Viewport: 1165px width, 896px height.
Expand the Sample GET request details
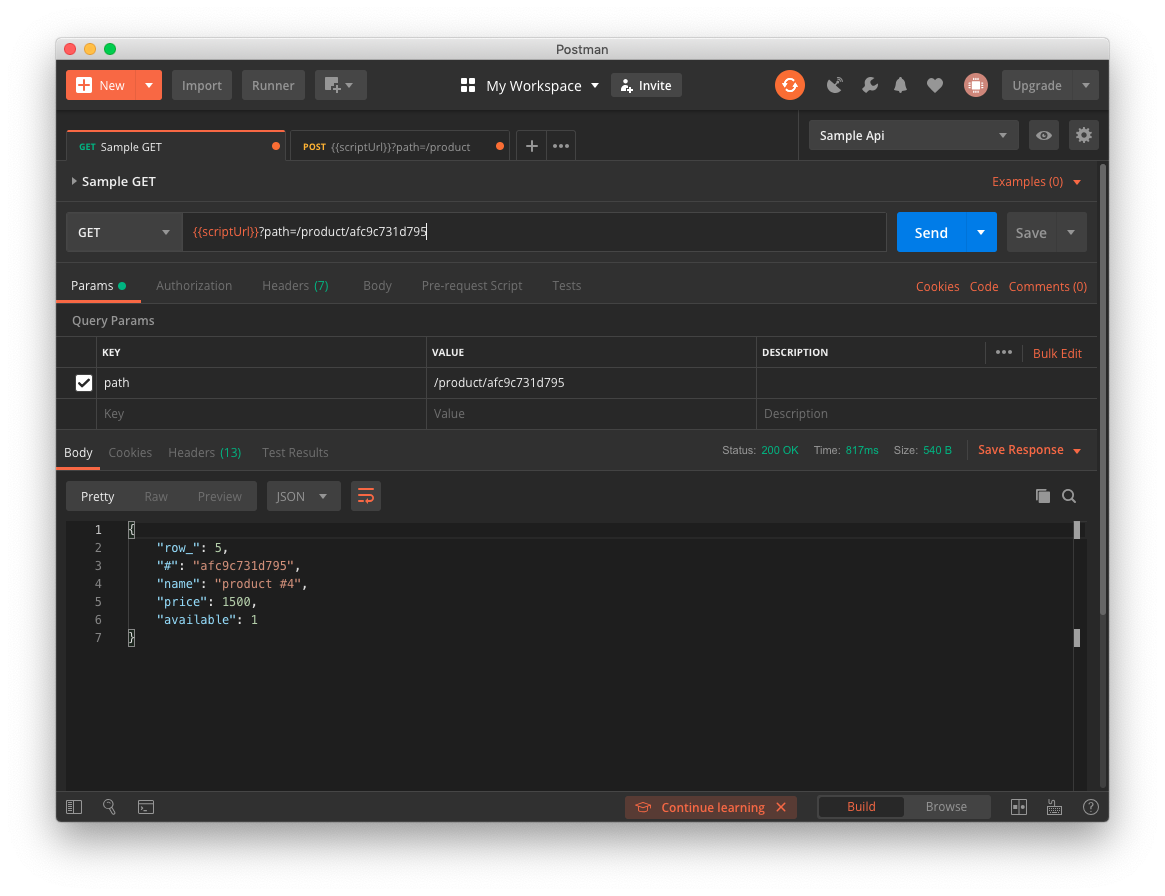pos(74,181)
